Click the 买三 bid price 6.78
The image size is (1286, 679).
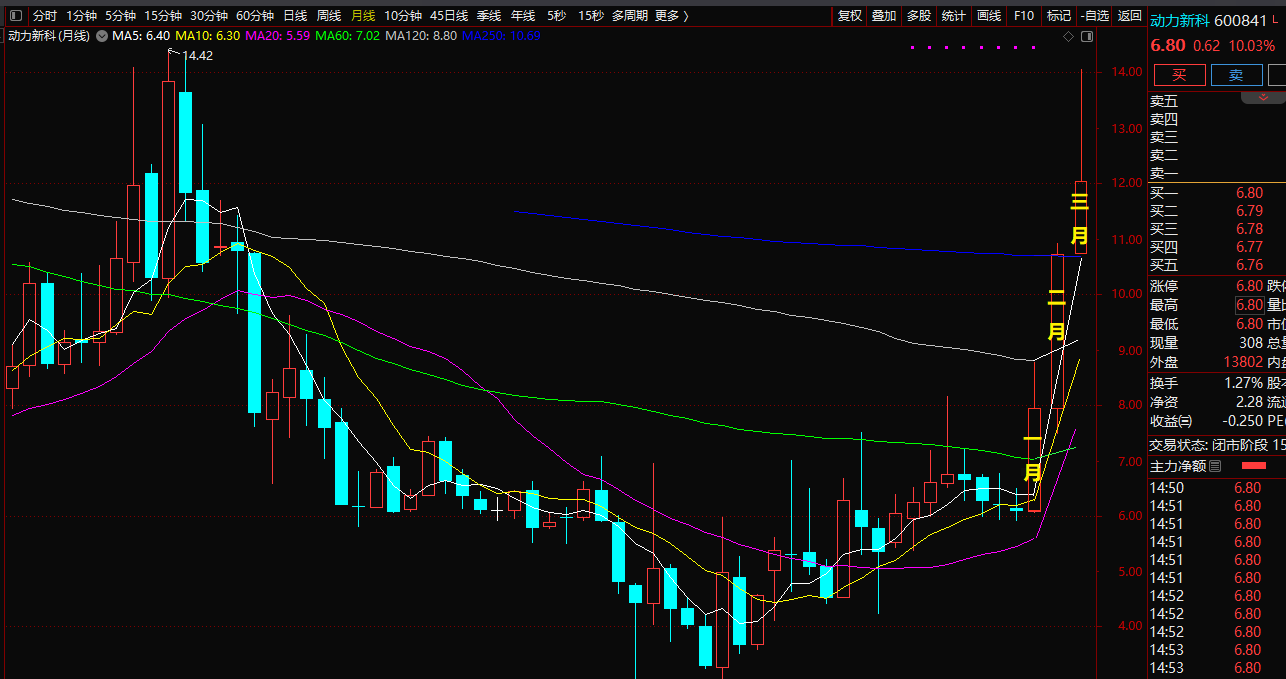pyautogui.click(x=1249, y=229)
